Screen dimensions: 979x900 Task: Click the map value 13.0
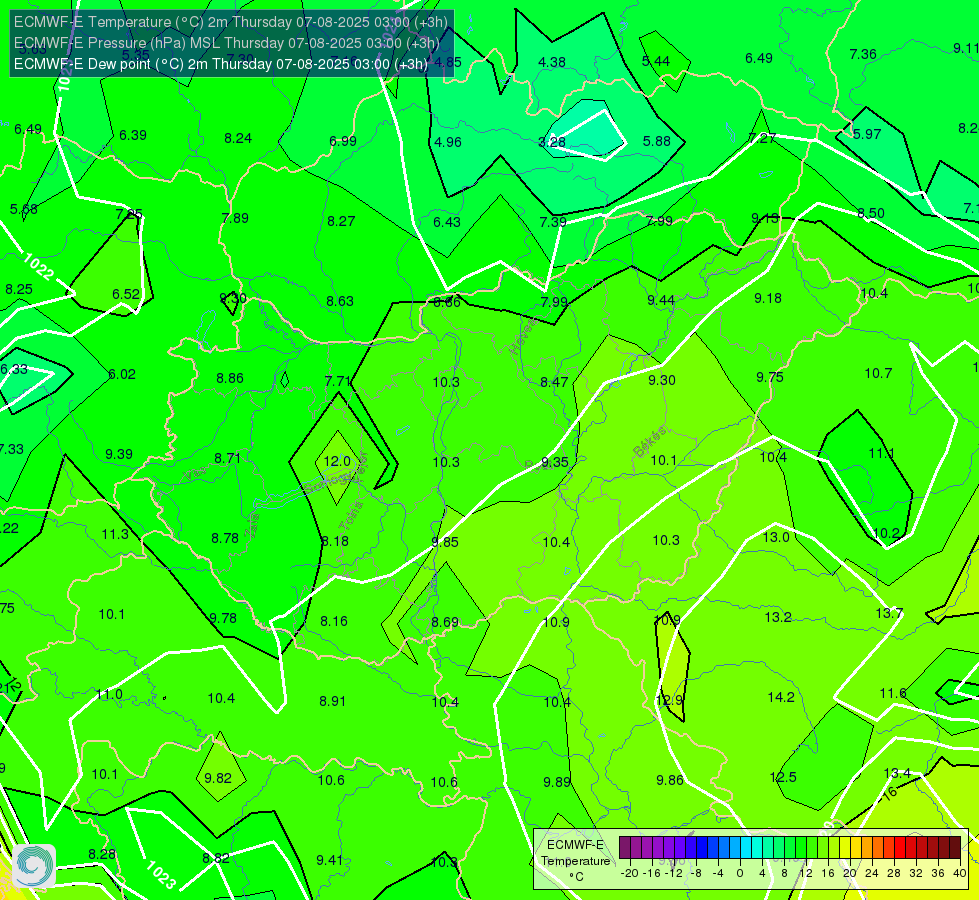click(776, 537)
